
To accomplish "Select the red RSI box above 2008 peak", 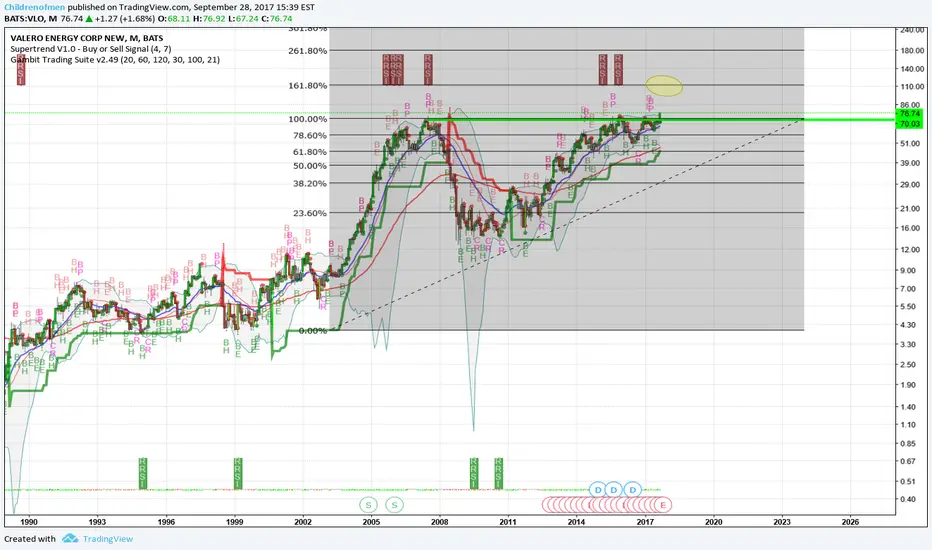I will click(x=428, y=69).
